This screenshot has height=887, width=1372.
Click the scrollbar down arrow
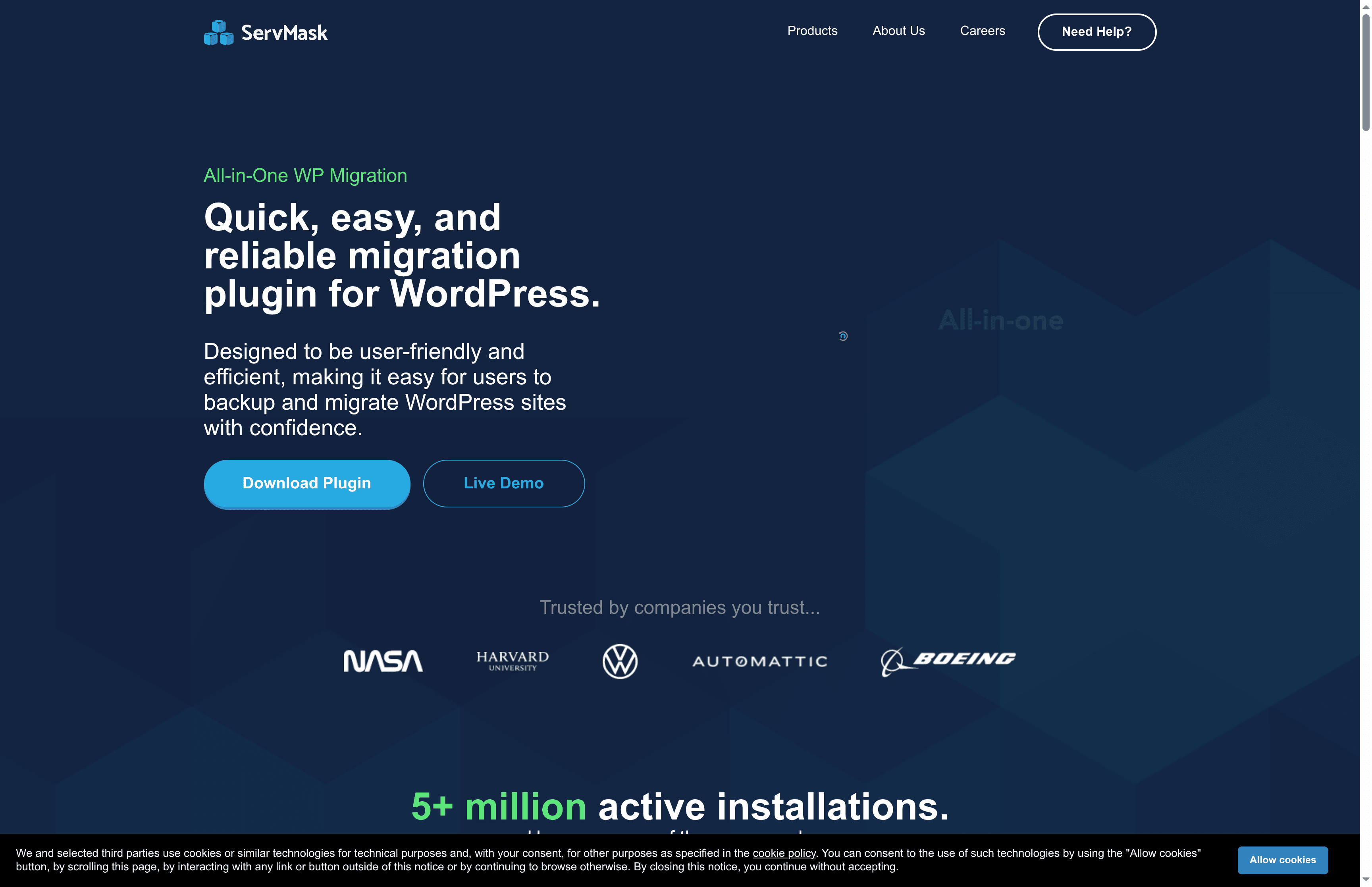[x=1366, y=879]
